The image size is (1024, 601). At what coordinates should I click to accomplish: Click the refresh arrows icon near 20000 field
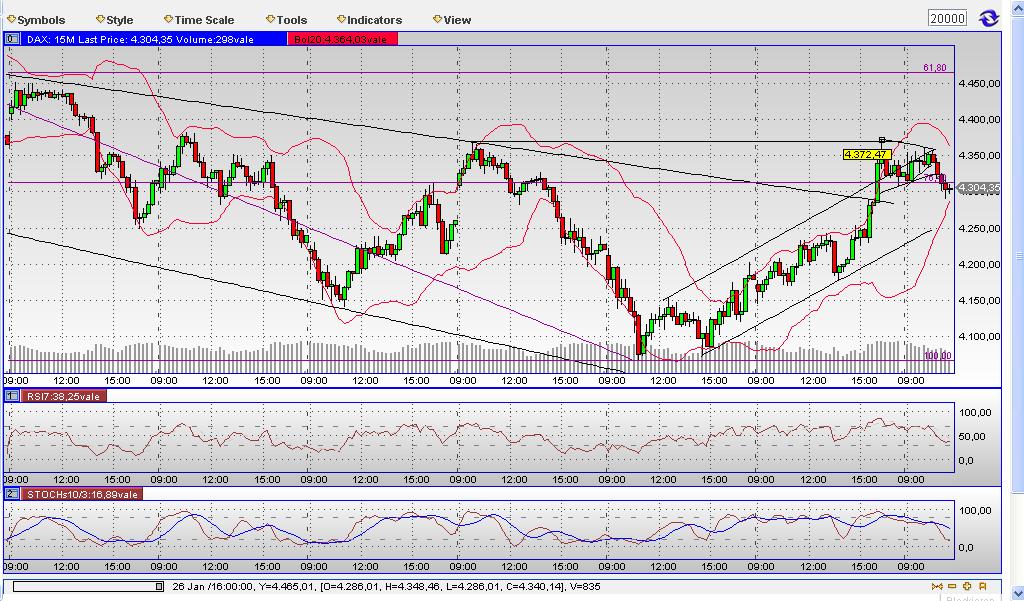pyautogui.click(x=989, y=17)
